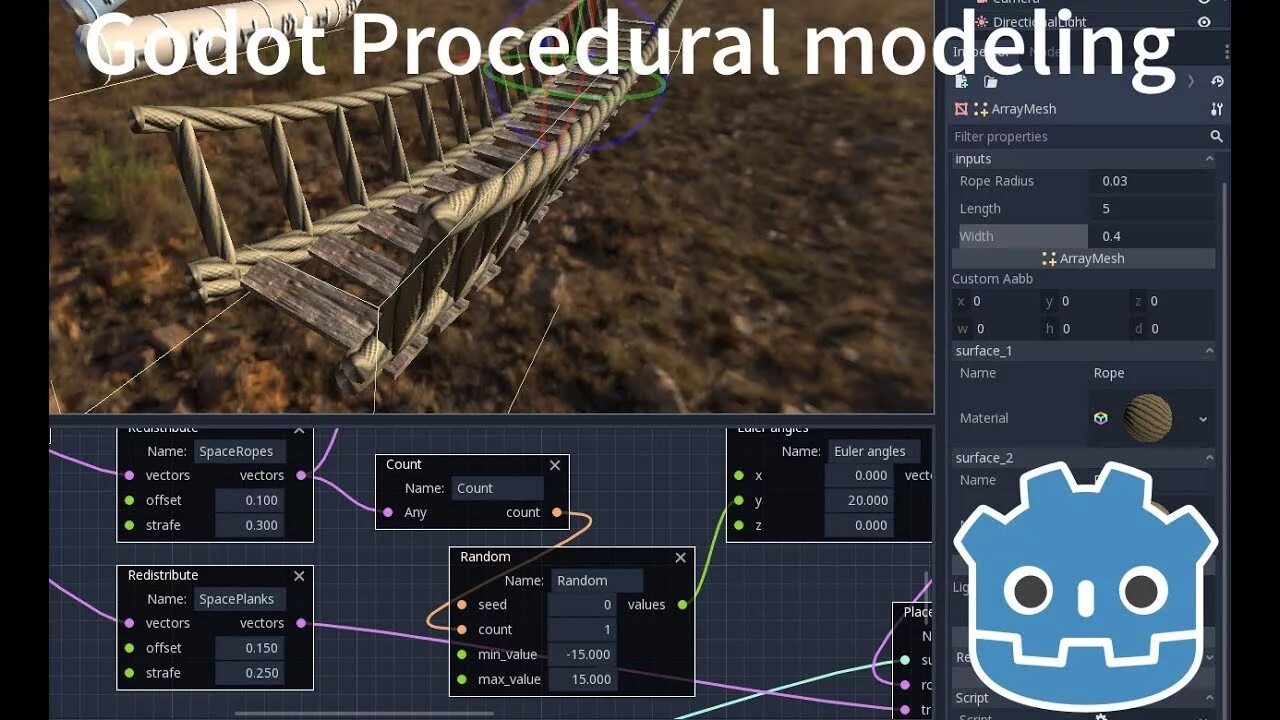Viewport: 1280px width, 720px height.
Task: Edit Euler angles x value 0.000
Action: pos(859,476)
